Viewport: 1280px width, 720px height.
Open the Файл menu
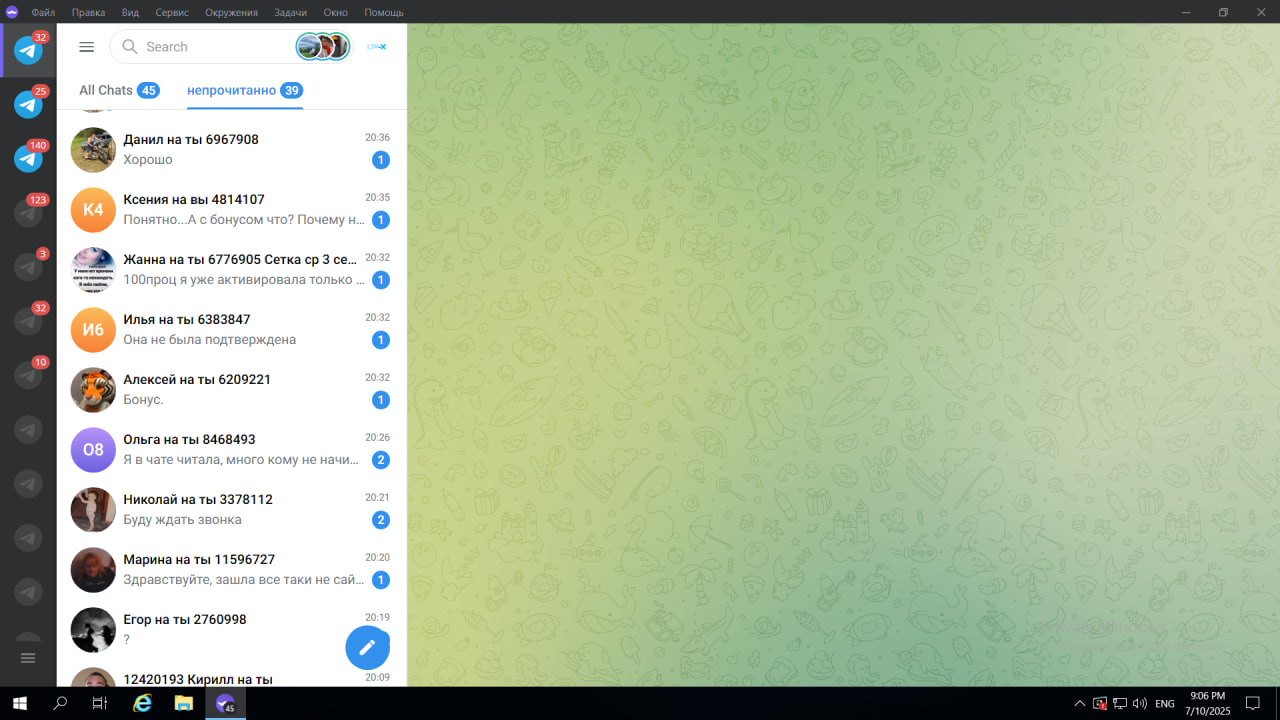(x=43, y=12)
